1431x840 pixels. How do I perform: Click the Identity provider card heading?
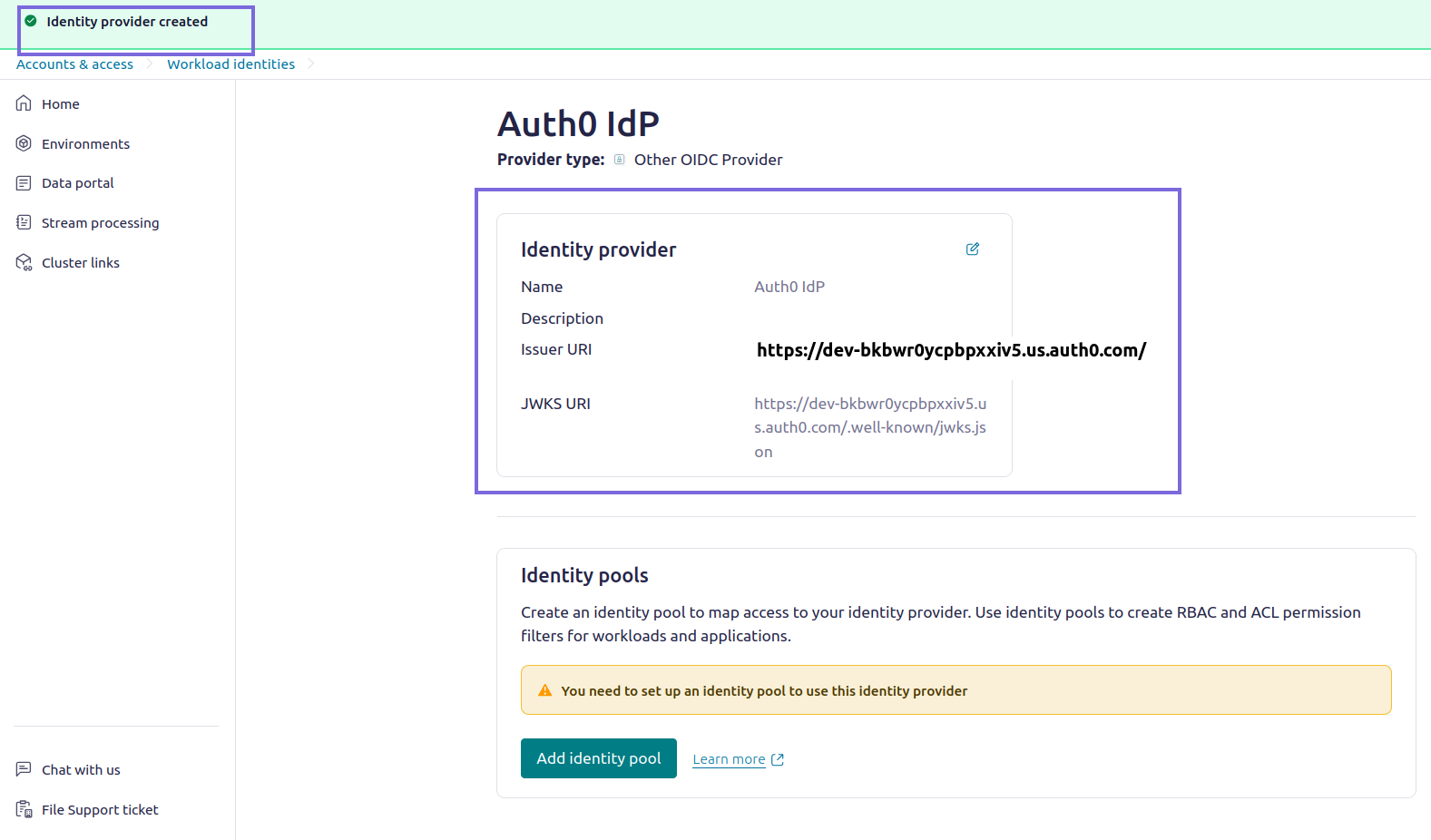pos(598,249)
